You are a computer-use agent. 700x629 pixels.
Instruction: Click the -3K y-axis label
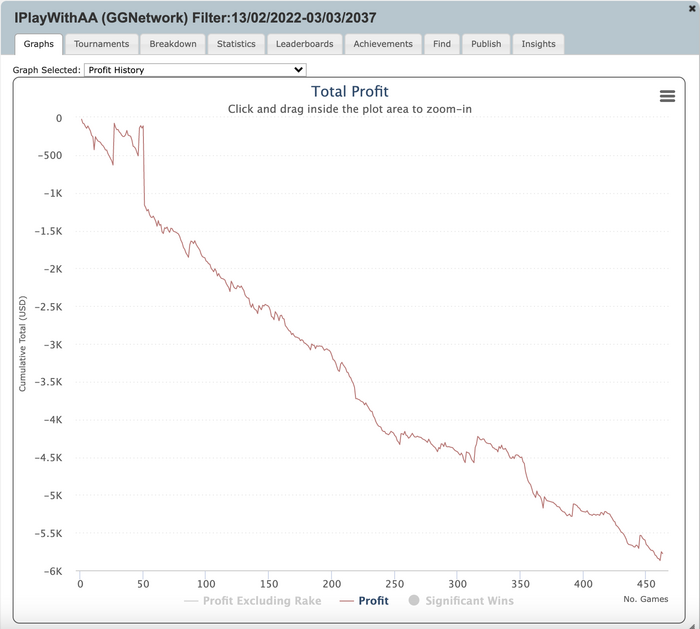point(53,345)
